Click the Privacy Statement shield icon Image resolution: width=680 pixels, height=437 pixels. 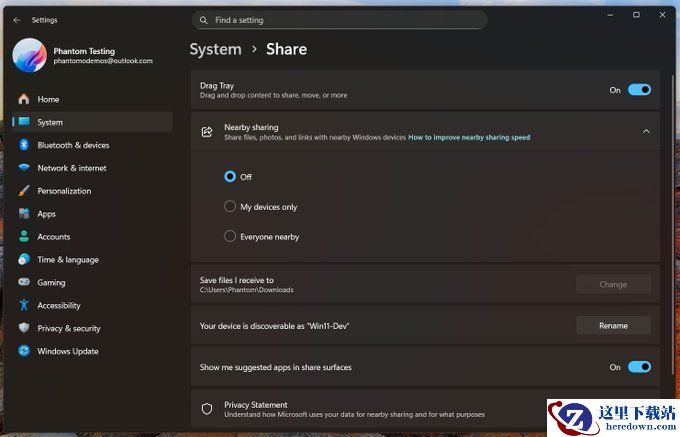click(207, 409)
